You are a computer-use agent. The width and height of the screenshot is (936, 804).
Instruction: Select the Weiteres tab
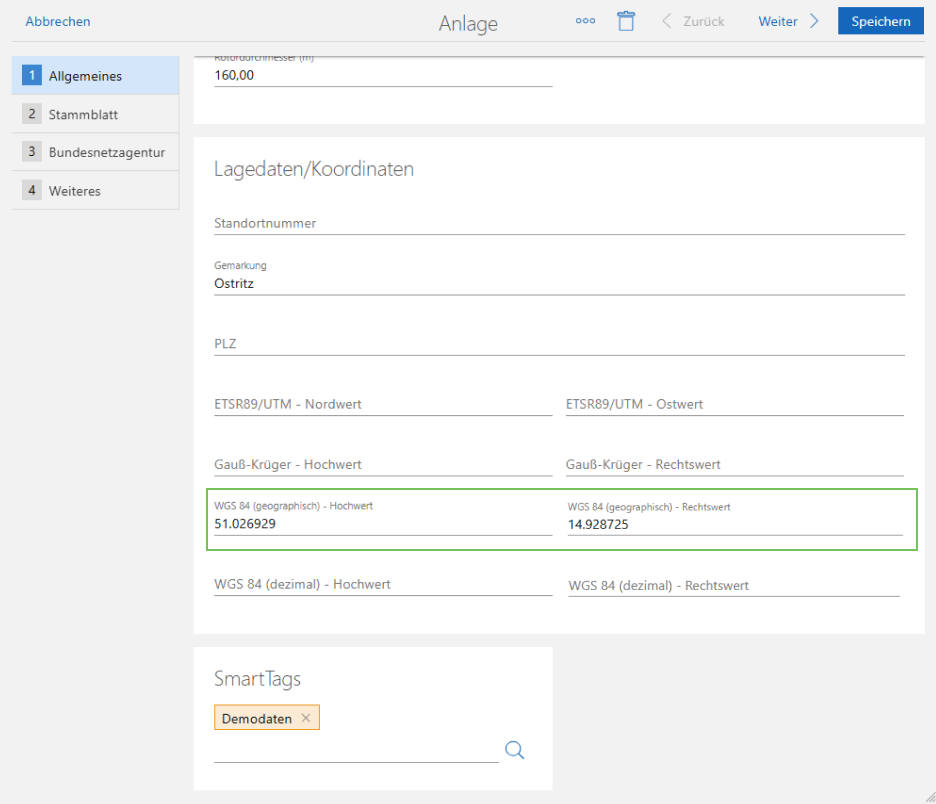click(x=95, y=190)
